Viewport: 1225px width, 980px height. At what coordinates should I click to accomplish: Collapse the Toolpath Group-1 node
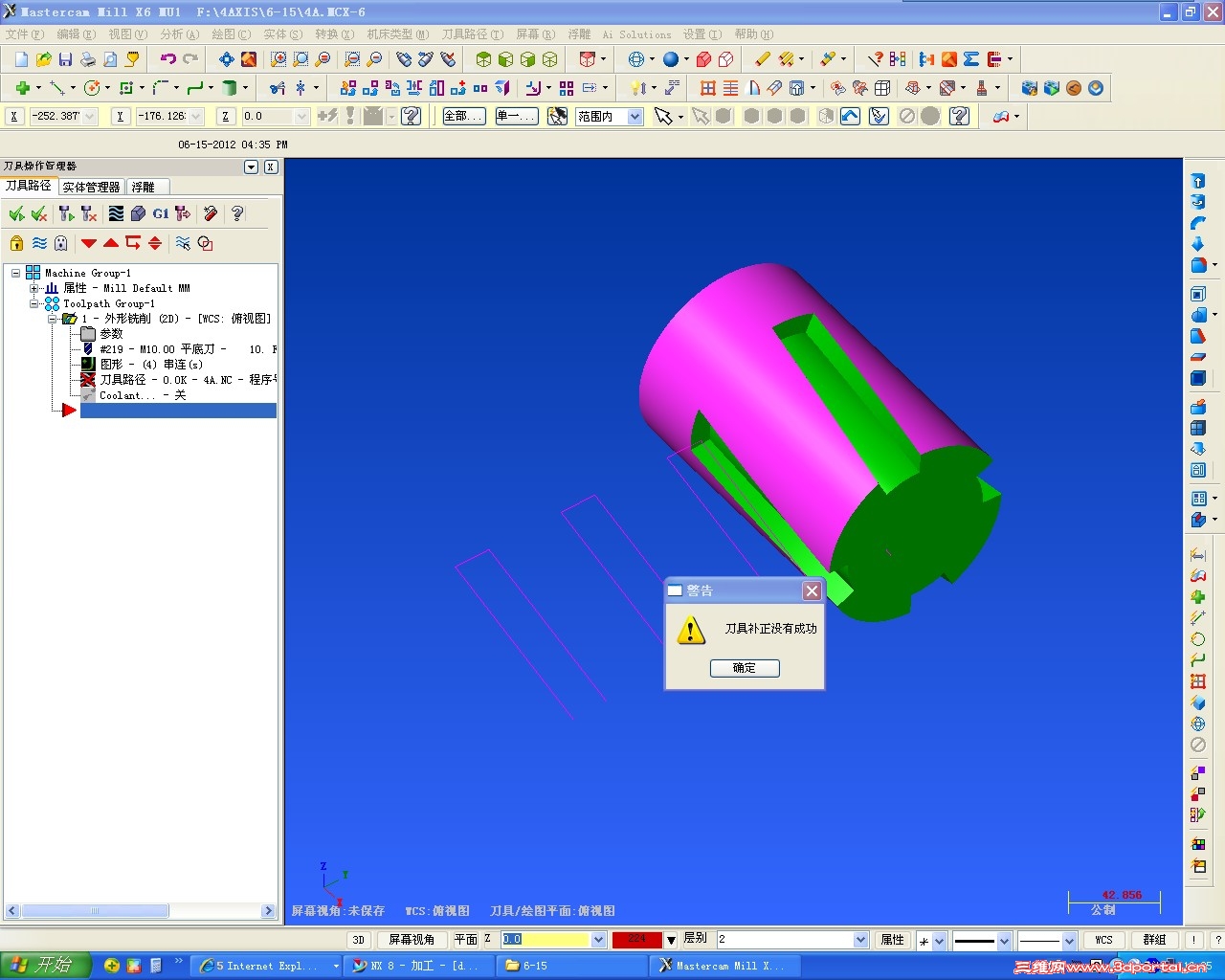tap(34, 303)
